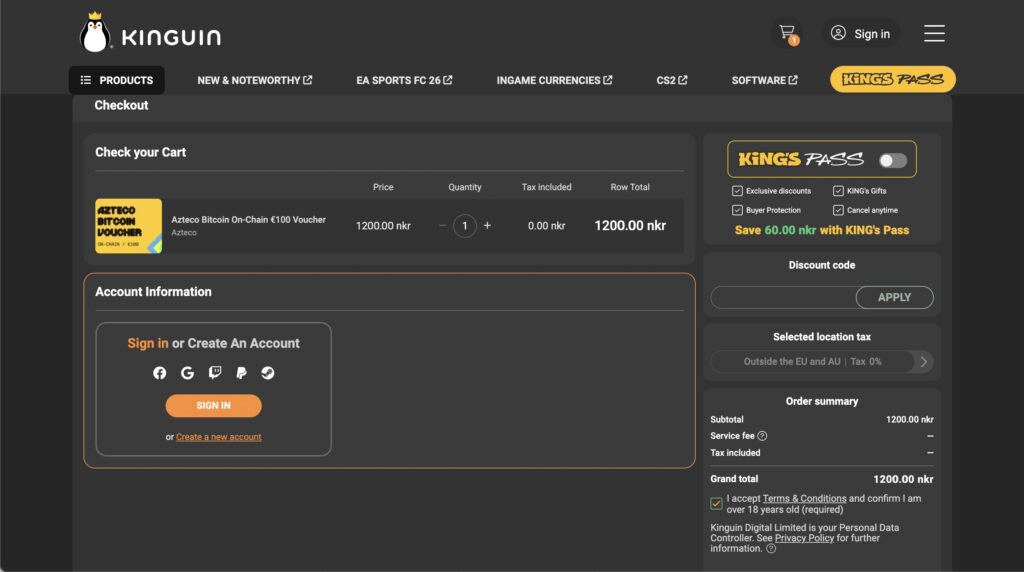Sign in with Google icon
Image resolution: width=1024 pixels, height=572 pixels.
[187, 373]
